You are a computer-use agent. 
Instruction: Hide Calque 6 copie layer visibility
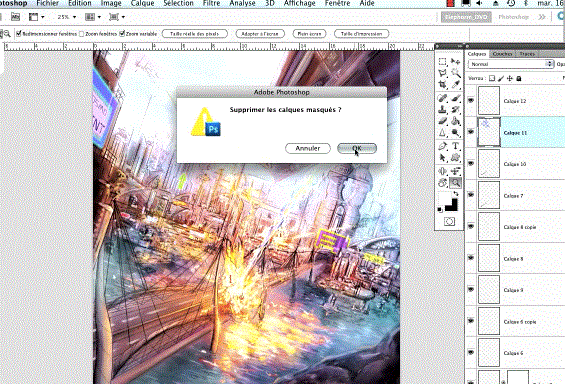click(x=471, y=321)
